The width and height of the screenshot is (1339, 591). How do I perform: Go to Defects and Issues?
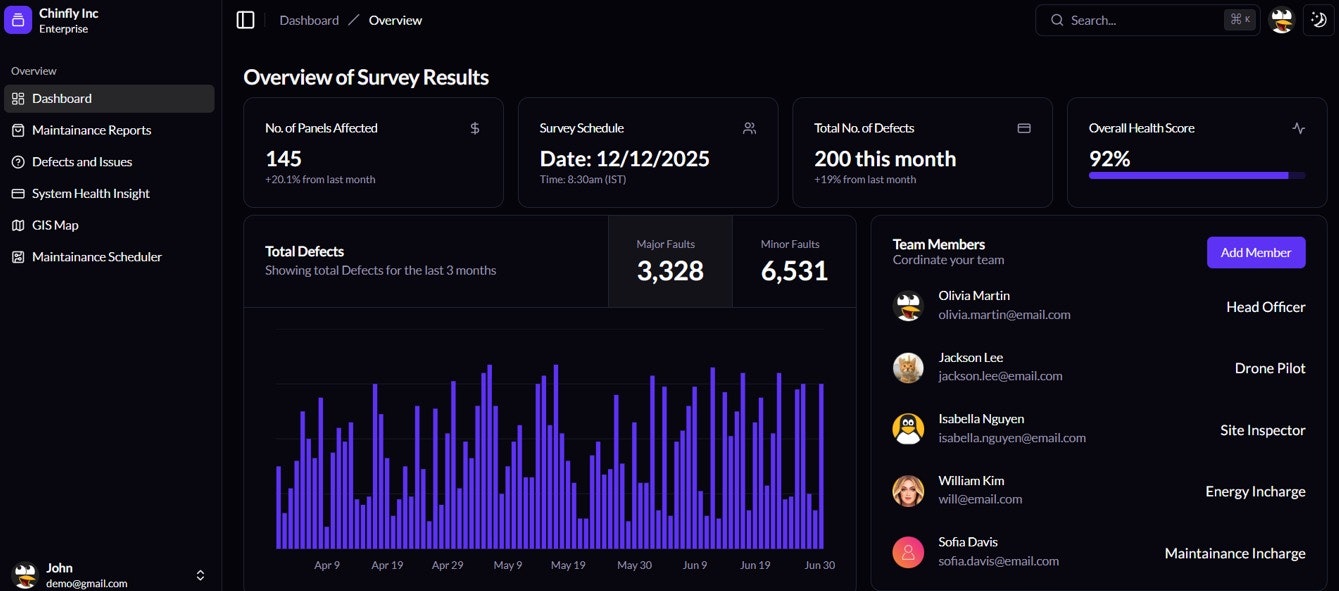point(109,162)
